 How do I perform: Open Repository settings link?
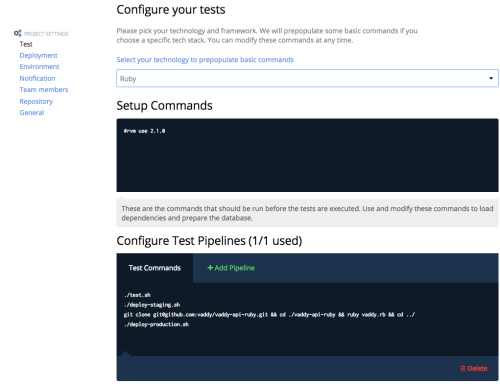coord(36,101)
